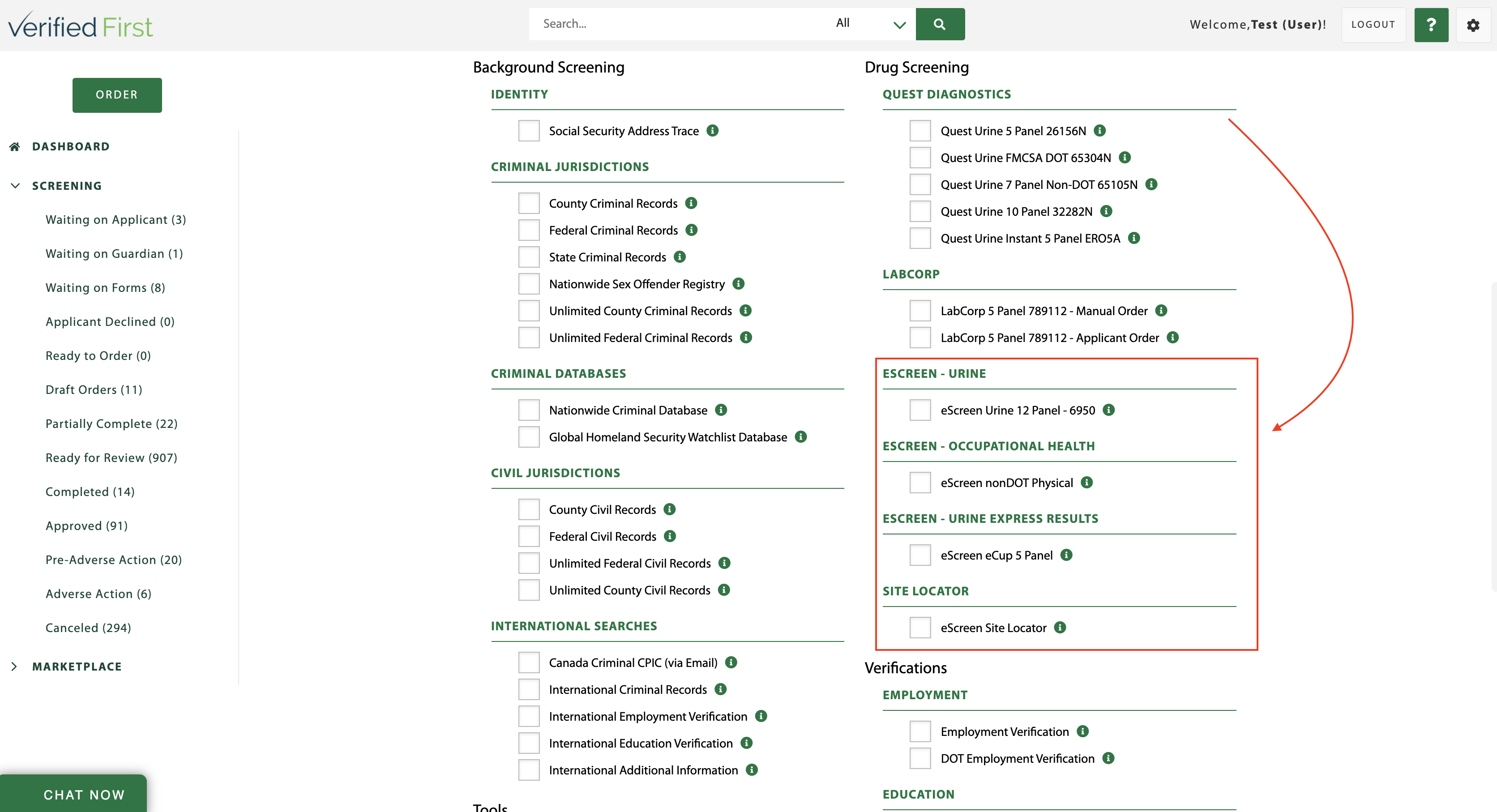
Task: Collapse the Screening sidebar section
Action: click(x=15, y=186)
